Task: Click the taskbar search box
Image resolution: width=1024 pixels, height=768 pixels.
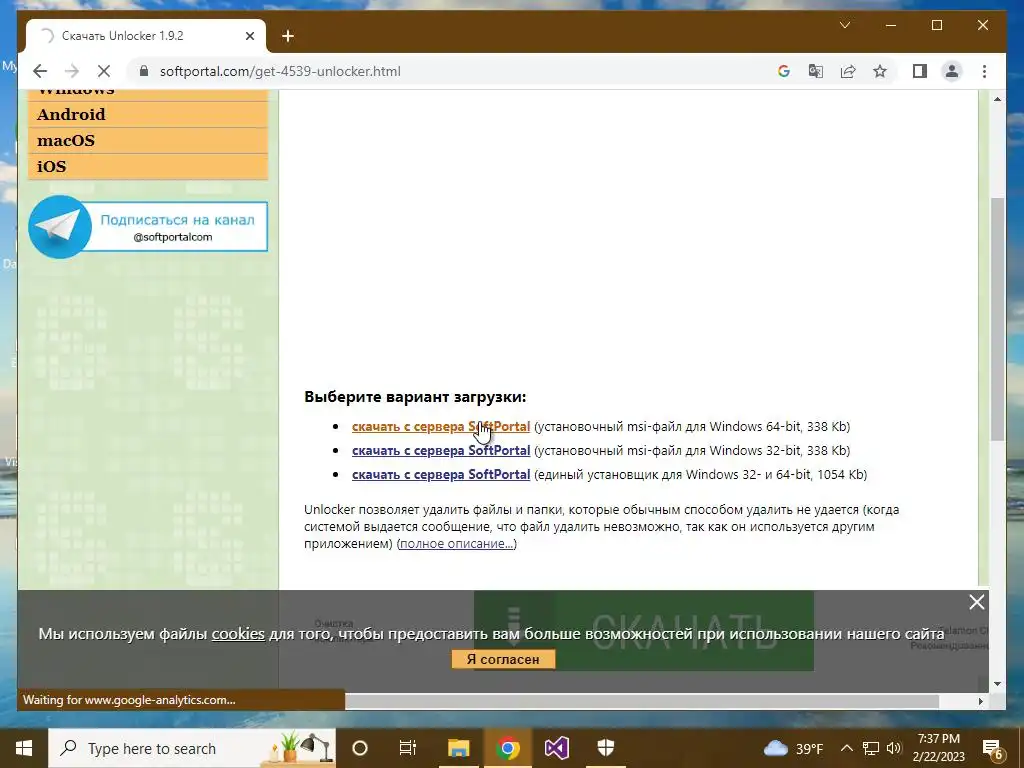Action: coord(192,748)
